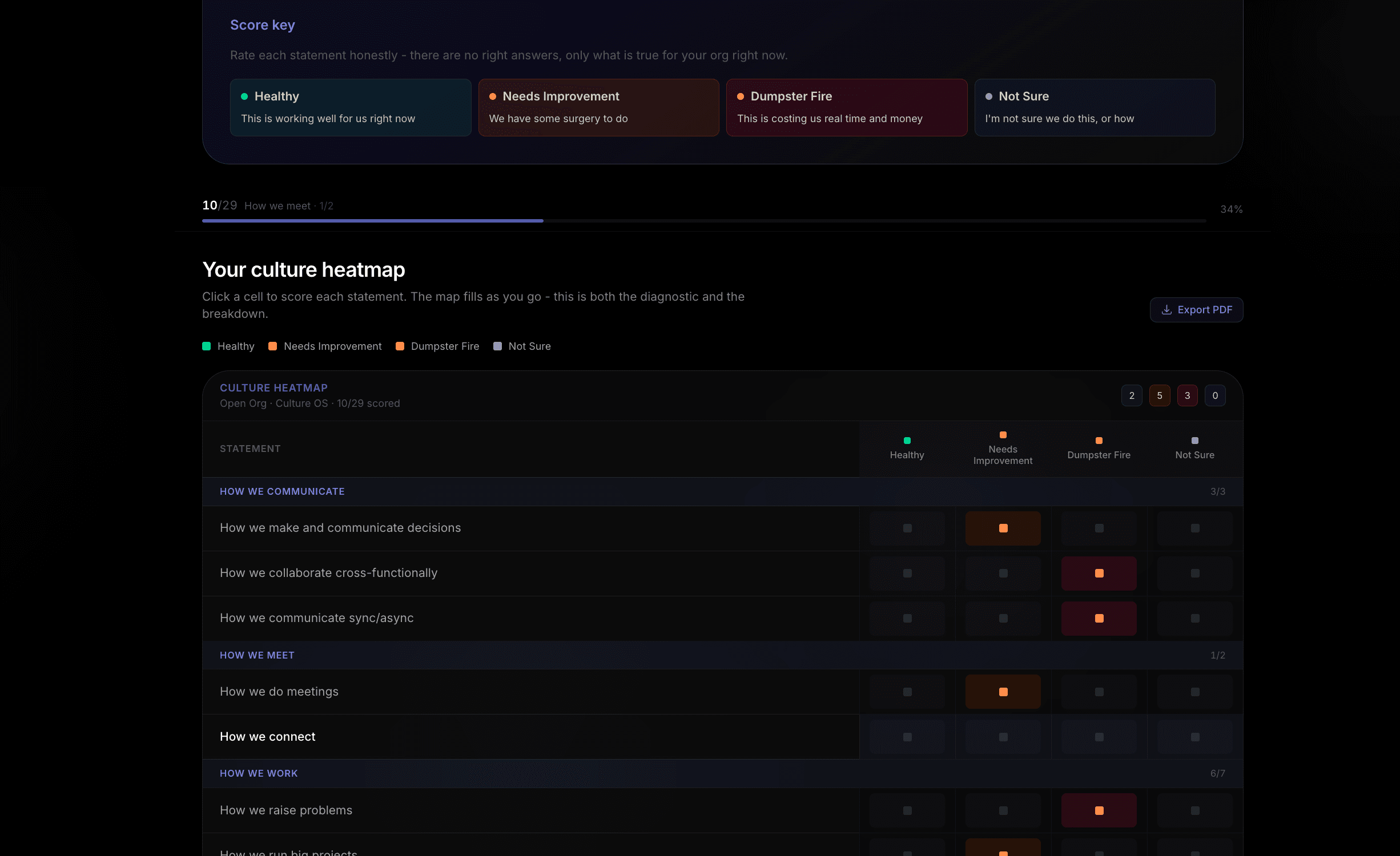Click 'How we connect' statement text
Viewport: 1400px width, 856px height.
(267, 737)
